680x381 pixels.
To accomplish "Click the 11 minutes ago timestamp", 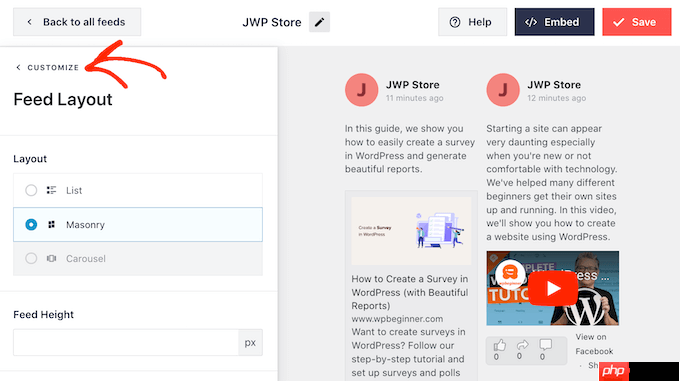I will coord(415,98).
